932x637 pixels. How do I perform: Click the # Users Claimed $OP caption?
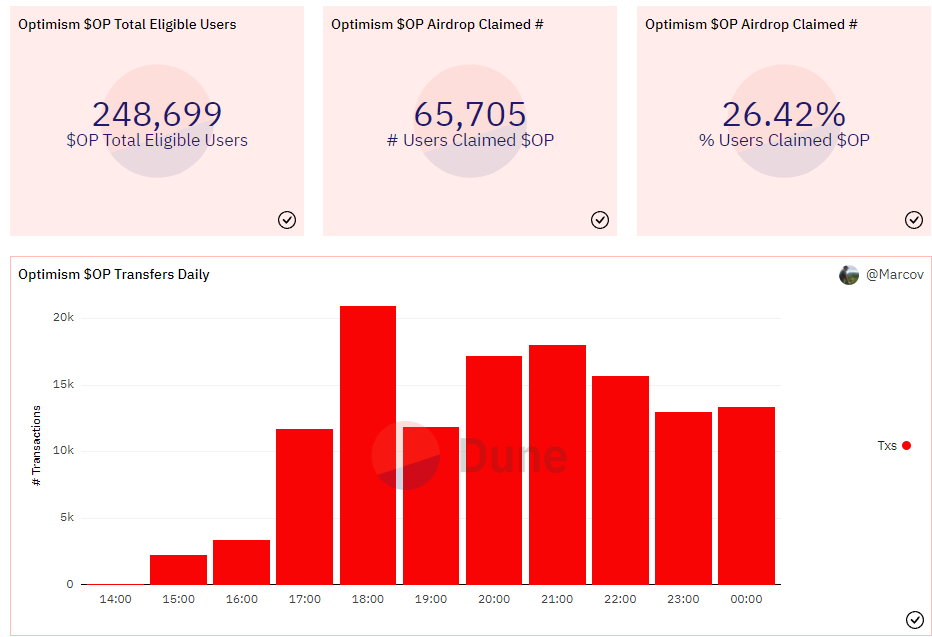(470, 140)
